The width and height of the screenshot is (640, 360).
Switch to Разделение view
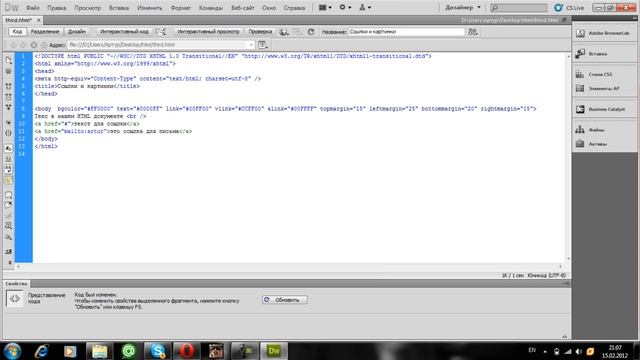(x=45, y=31)
